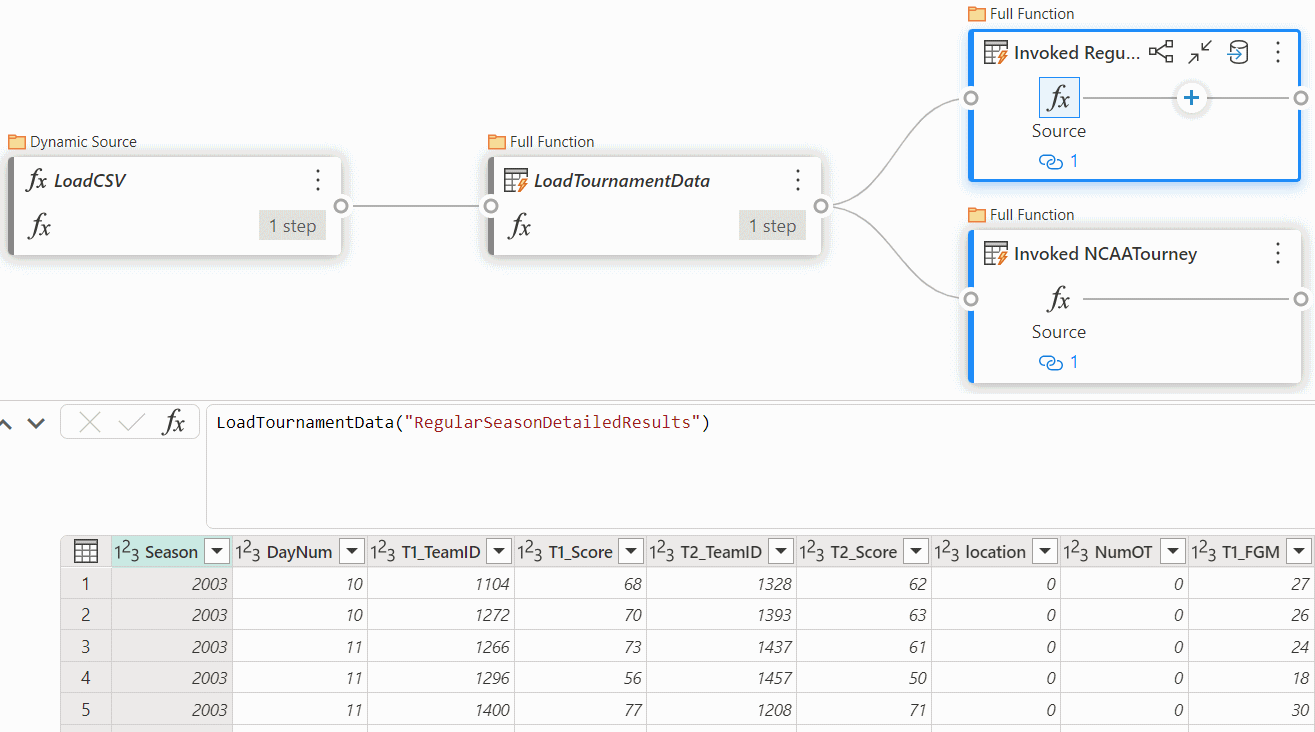Viewport: 1315px width, 732px height.
Task: Open the location column filter dropdown
Action: (1044, 551)
